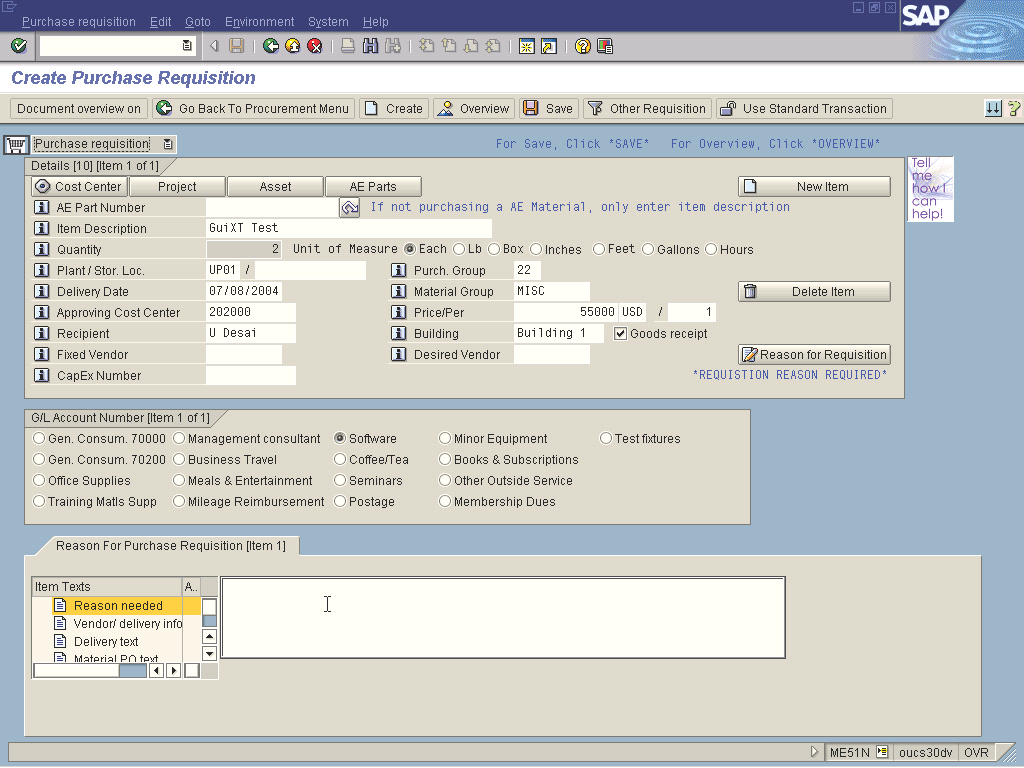Click the shopping cart icon beside Purchase requisition
This screenshot has height=768, width=1024.
(15, 145)
